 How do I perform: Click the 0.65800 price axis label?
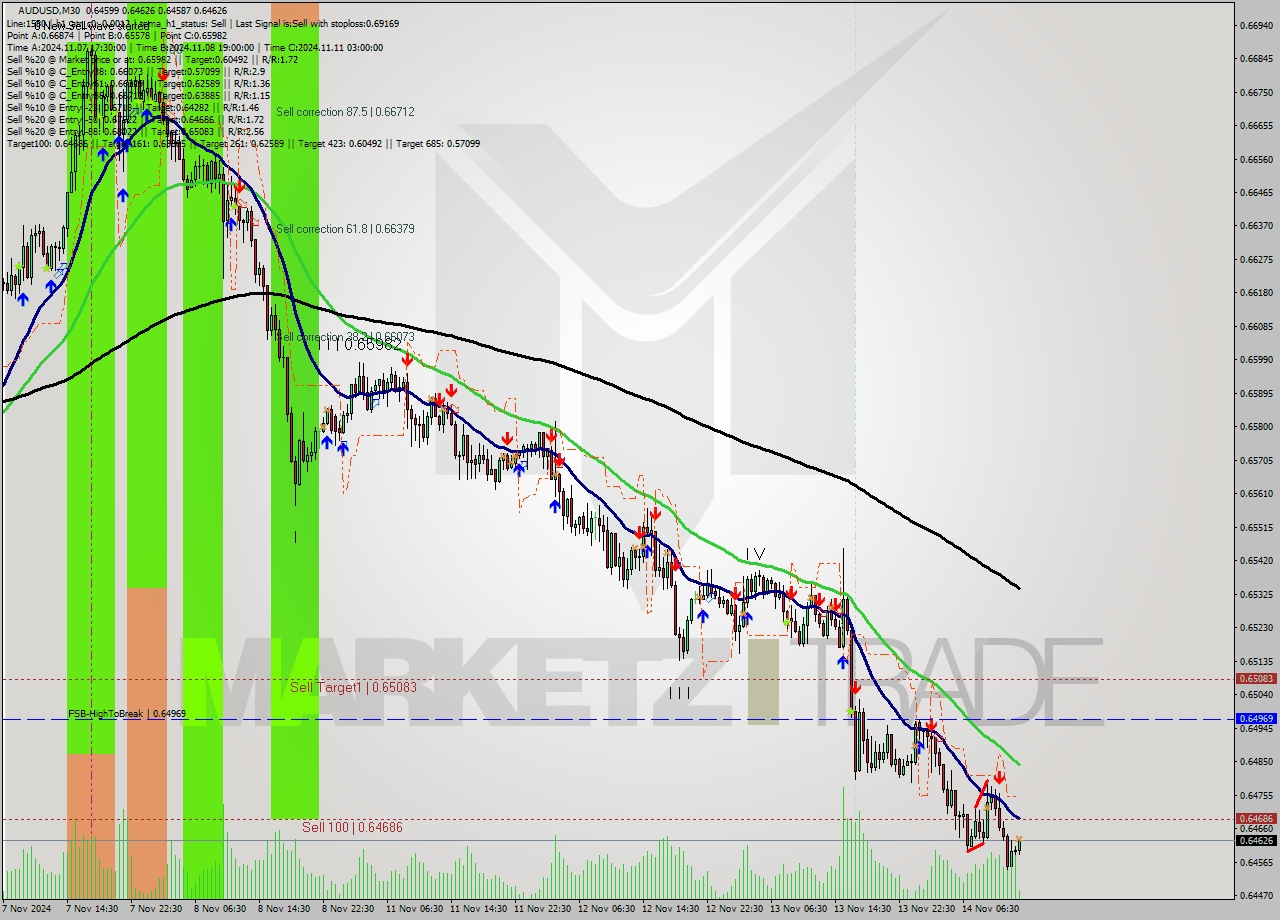click(x=1256, y=427)
